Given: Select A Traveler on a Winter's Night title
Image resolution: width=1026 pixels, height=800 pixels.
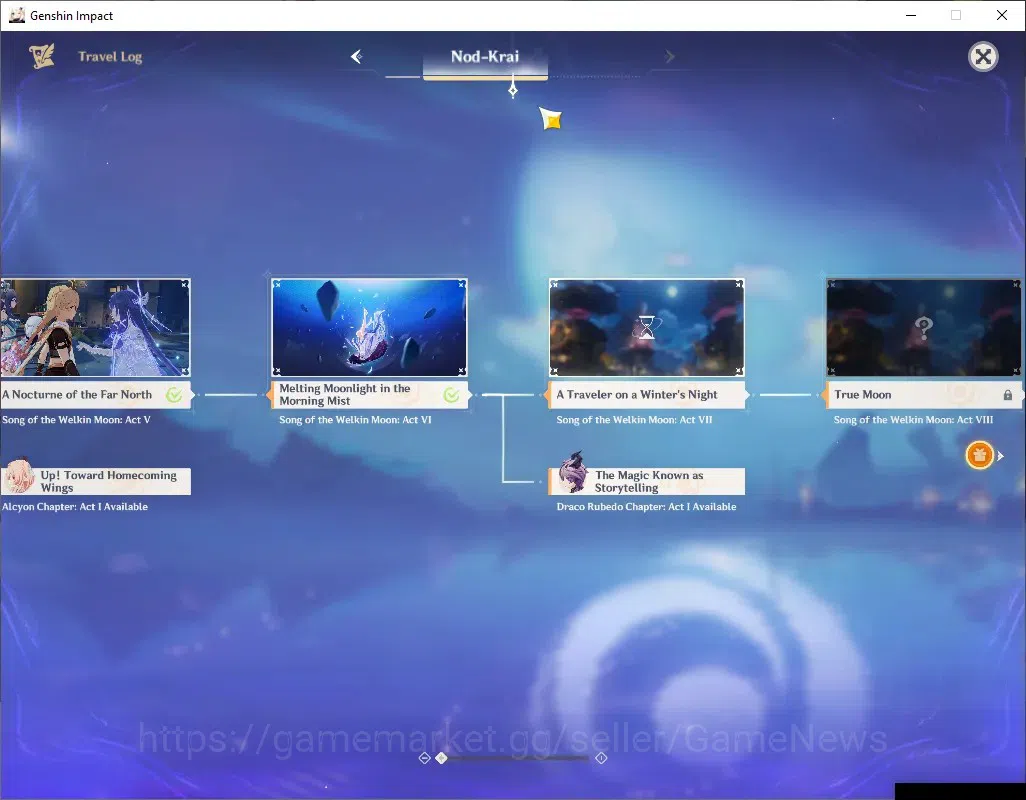Looking at the screenshot, I should coord(637,394).
